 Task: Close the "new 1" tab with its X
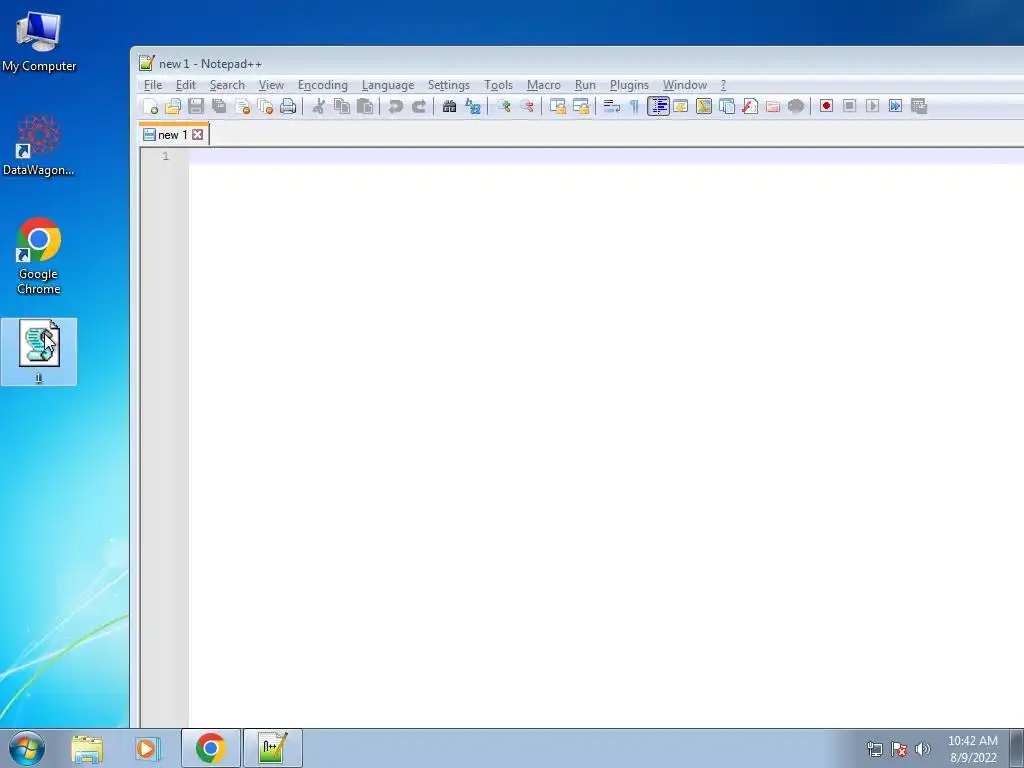[x=197, y=135]
